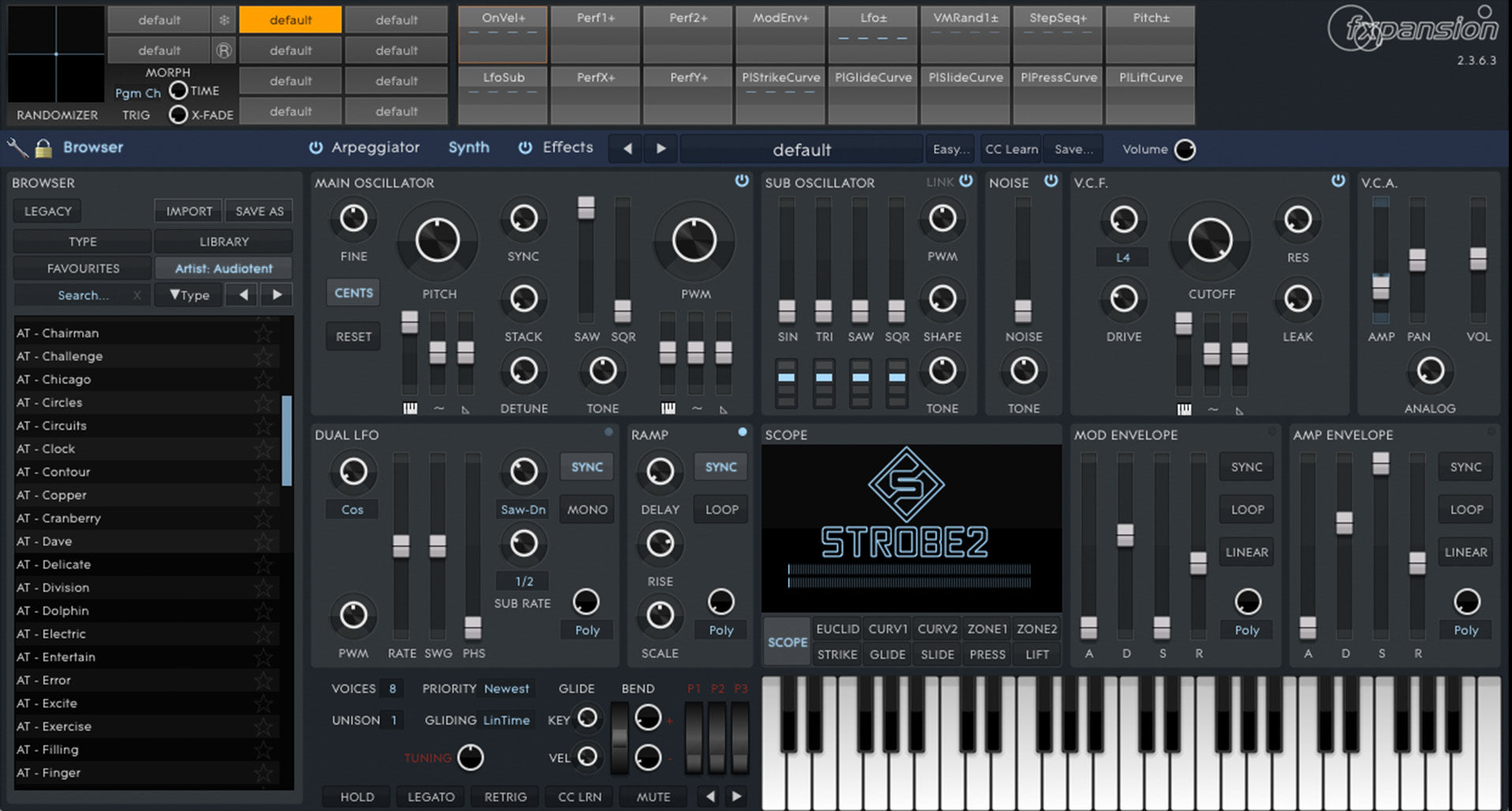
Task: Open the Cos LFO waveform selector
Action: (x=352, y=509)
